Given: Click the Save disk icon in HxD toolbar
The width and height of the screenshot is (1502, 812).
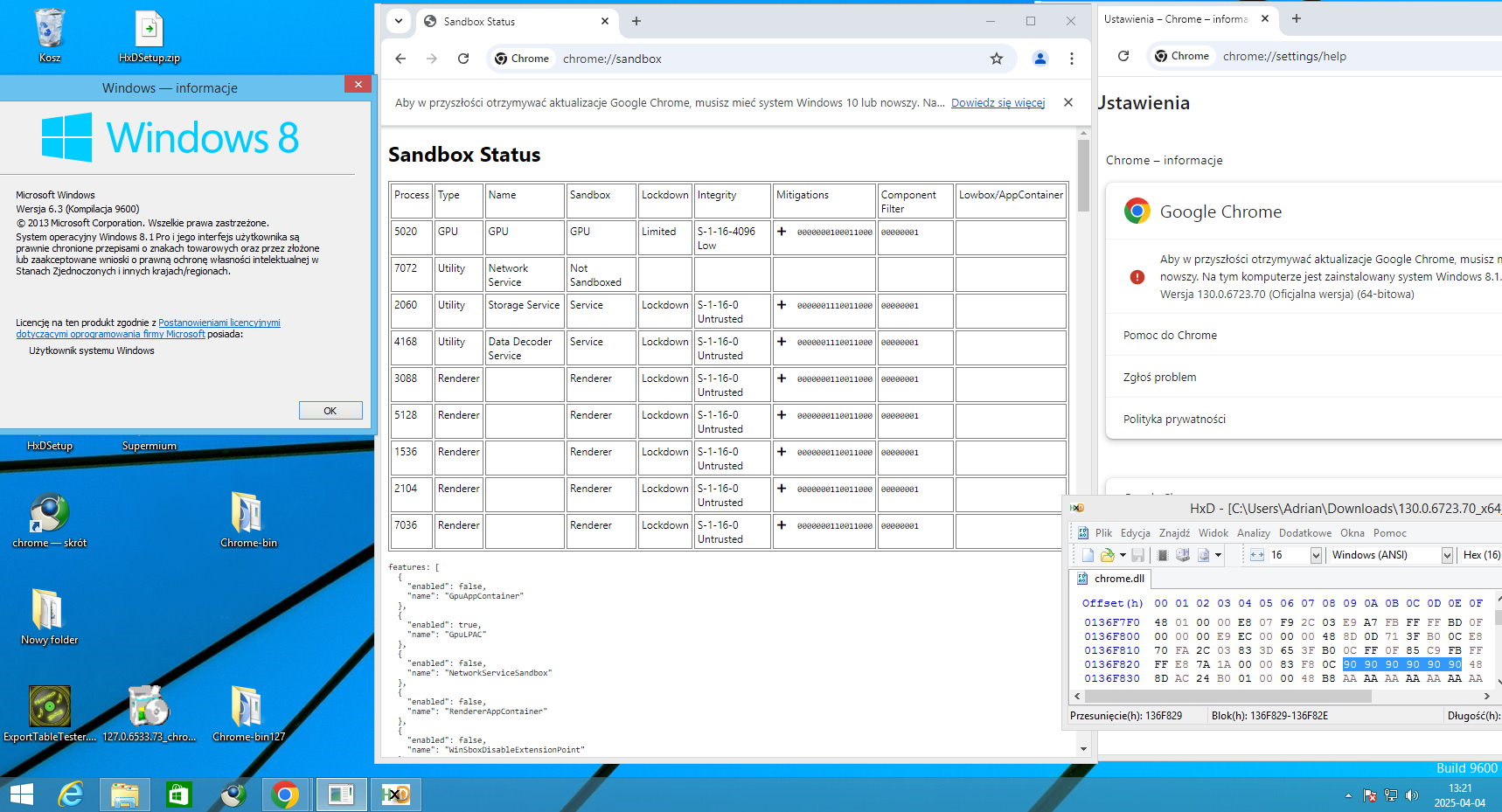Looking at the screenshot, I should [x=1137, y=555].
